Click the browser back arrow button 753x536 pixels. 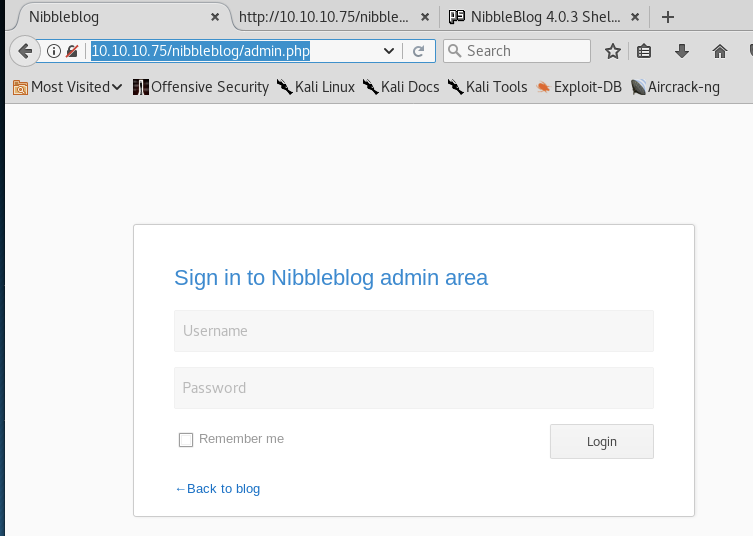pyautogui.click(x=25, y=51)
